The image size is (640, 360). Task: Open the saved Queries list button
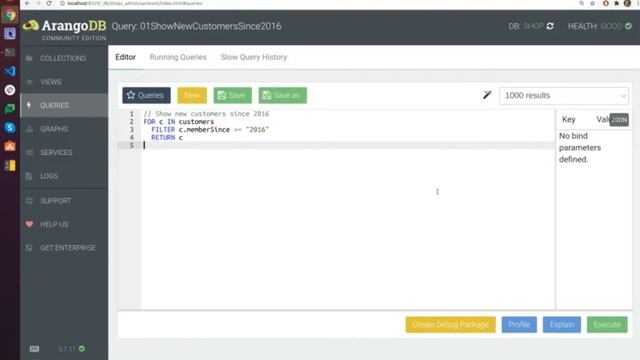[146, 95]
